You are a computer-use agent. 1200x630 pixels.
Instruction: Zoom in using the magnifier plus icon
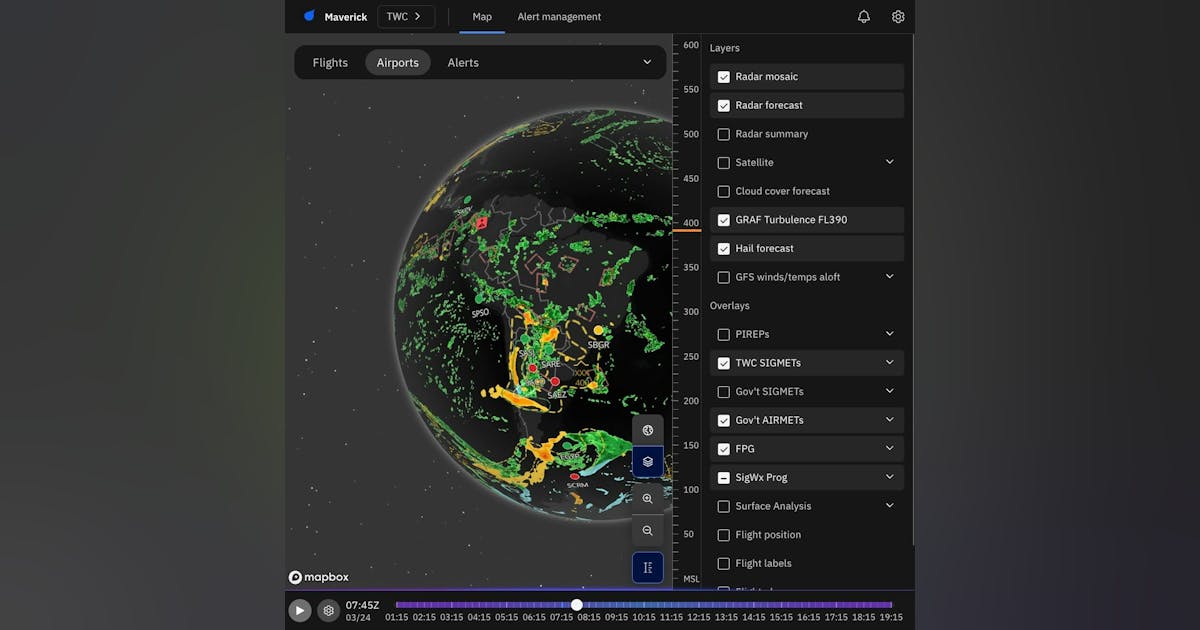click(x=647, y=499)
